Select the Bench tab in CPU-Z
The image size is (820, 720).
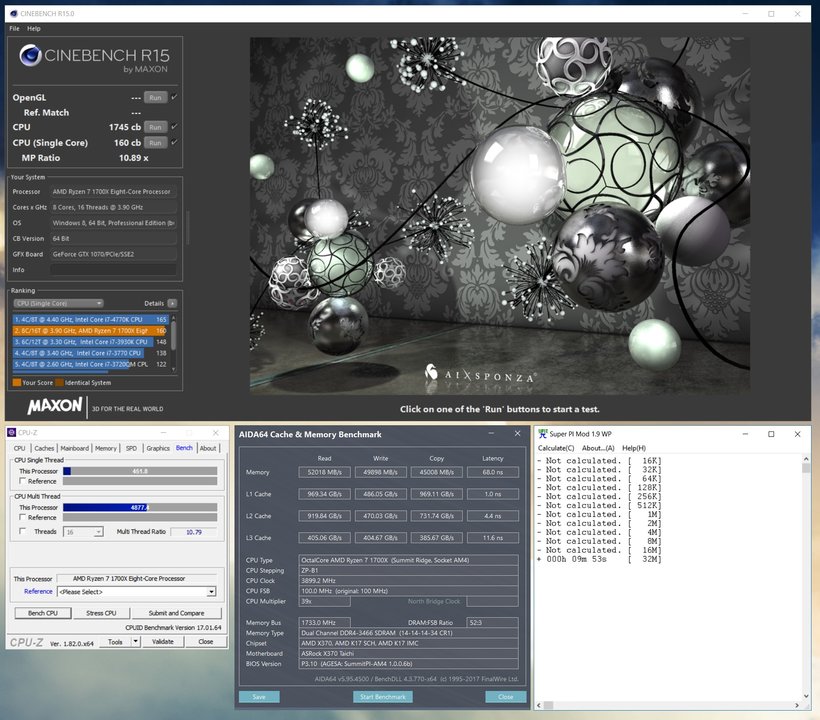click(184, 448)
